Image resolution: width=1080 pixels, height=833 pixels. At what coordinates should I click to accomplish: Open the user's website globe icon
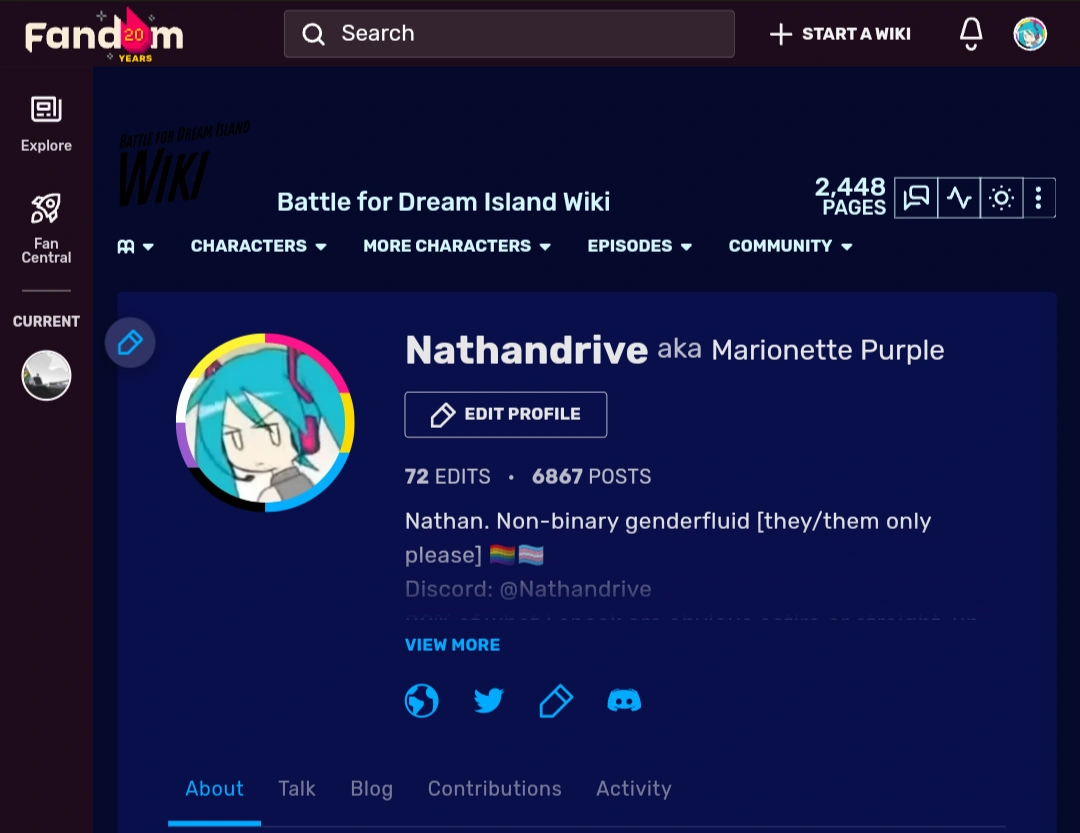click(x=421, y=700)
